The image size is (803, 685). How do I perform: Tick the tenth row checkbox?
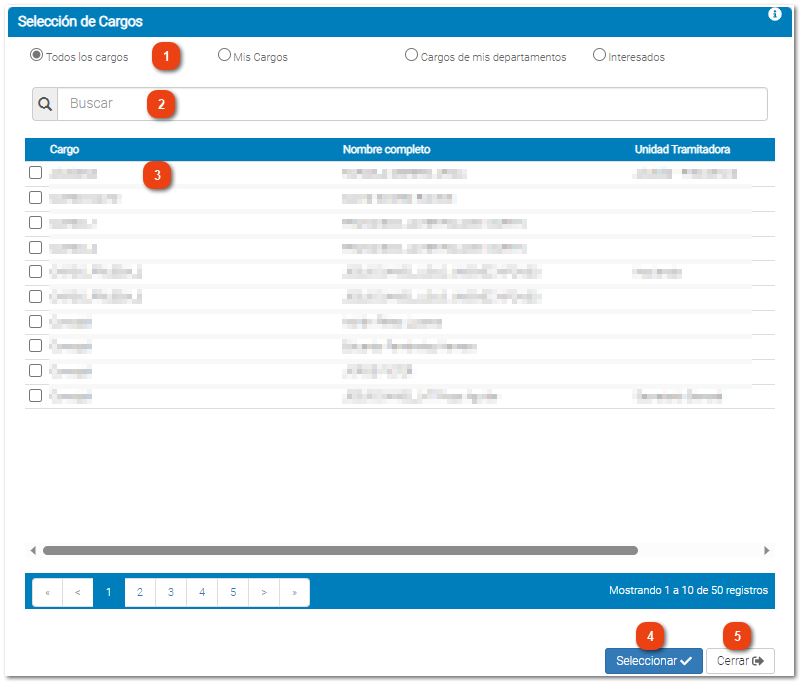35,396
